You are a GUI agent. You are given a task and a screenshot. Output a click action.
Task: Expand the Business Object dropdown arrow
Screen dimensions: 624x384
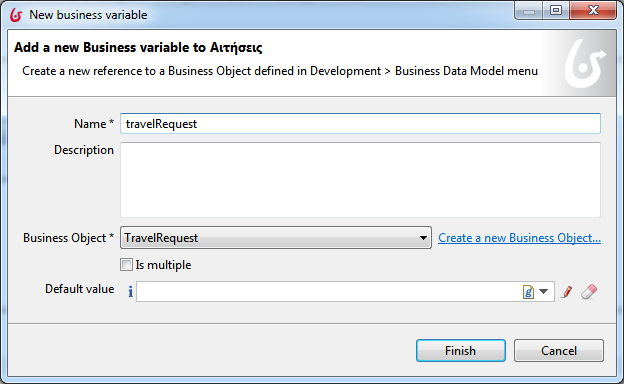click(423, 238)
